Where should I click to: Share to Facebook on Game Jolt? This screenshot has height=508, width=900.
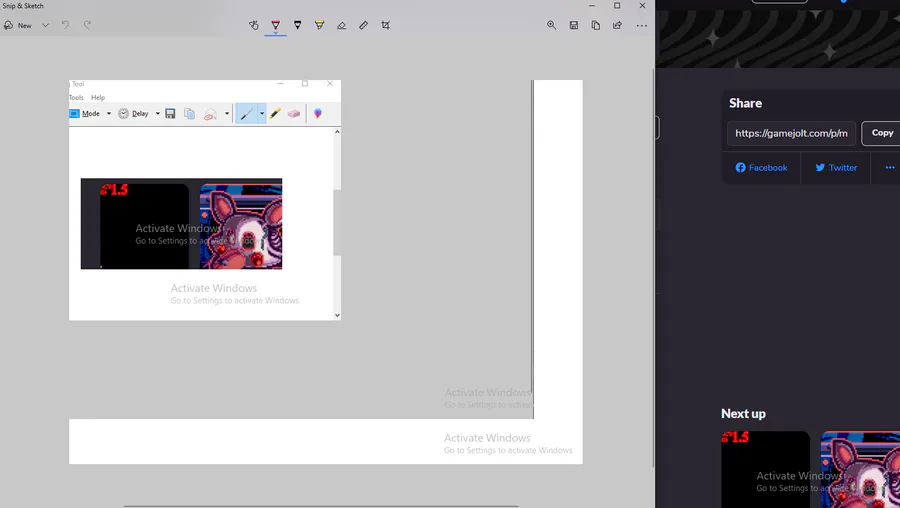point(761,168)
